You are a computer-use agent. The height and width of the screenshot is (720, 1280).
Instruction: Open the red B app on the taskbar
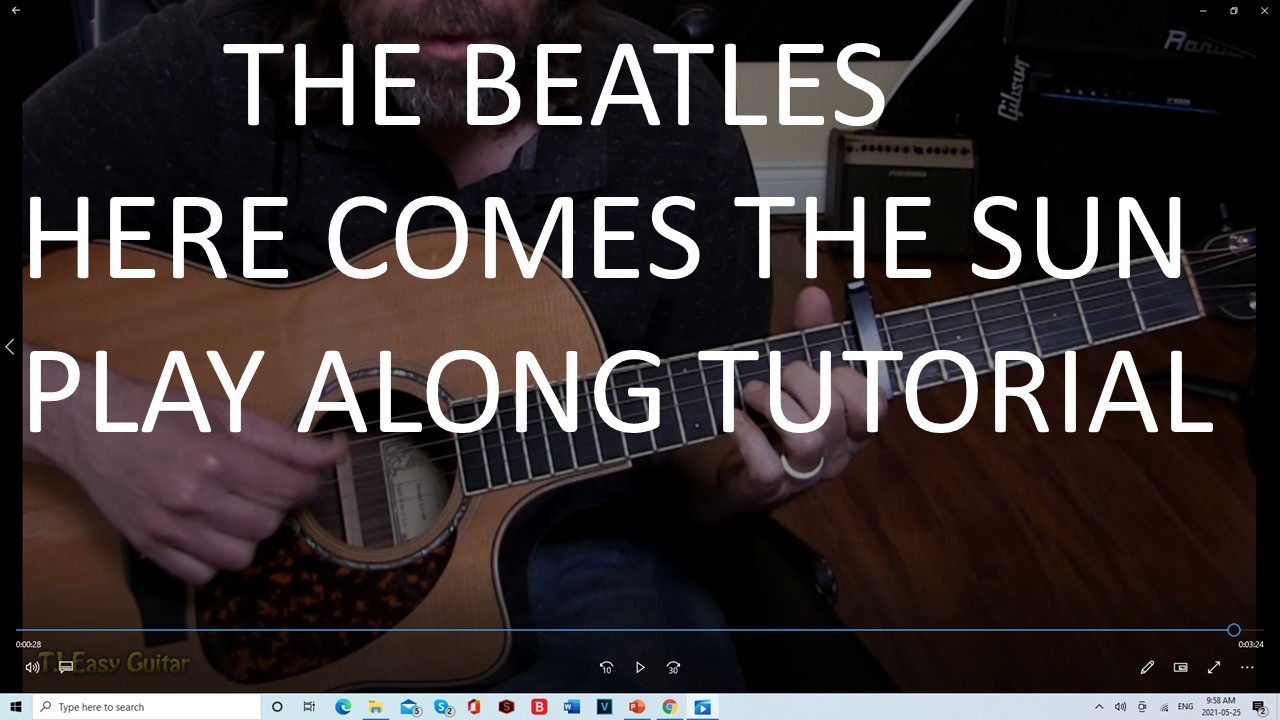point(540,707)
